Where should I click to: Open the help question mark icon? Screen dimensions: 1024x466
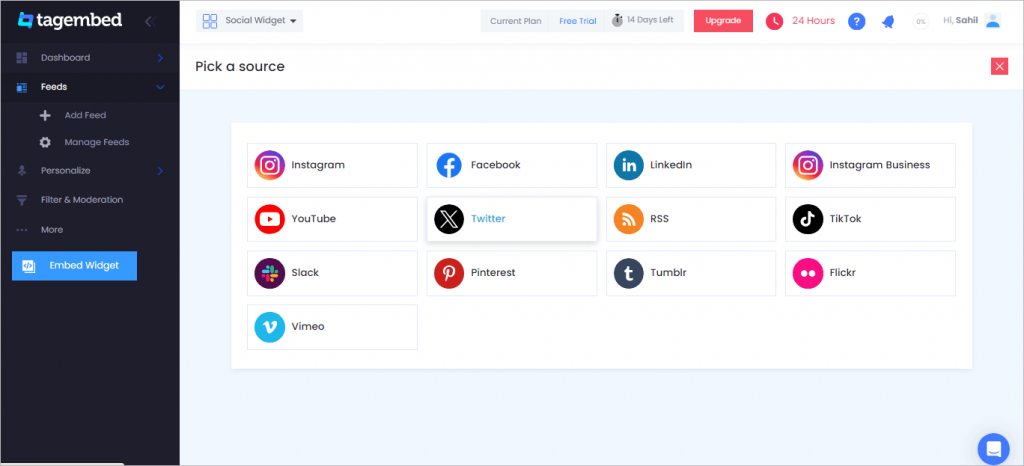point(856,21)
